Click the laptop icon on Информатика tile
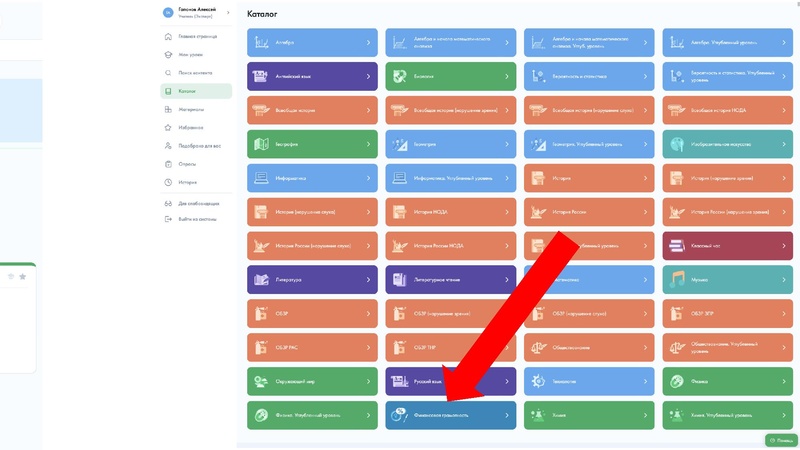 coord(261,178)
